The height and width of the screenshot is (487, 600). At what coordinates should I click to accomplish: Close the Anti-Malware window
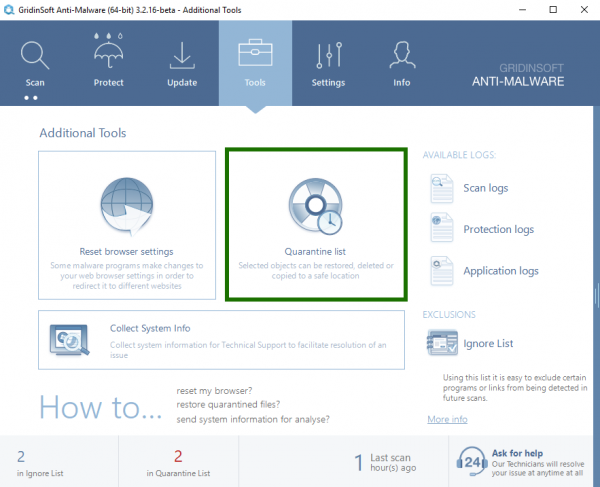(584, 10)
